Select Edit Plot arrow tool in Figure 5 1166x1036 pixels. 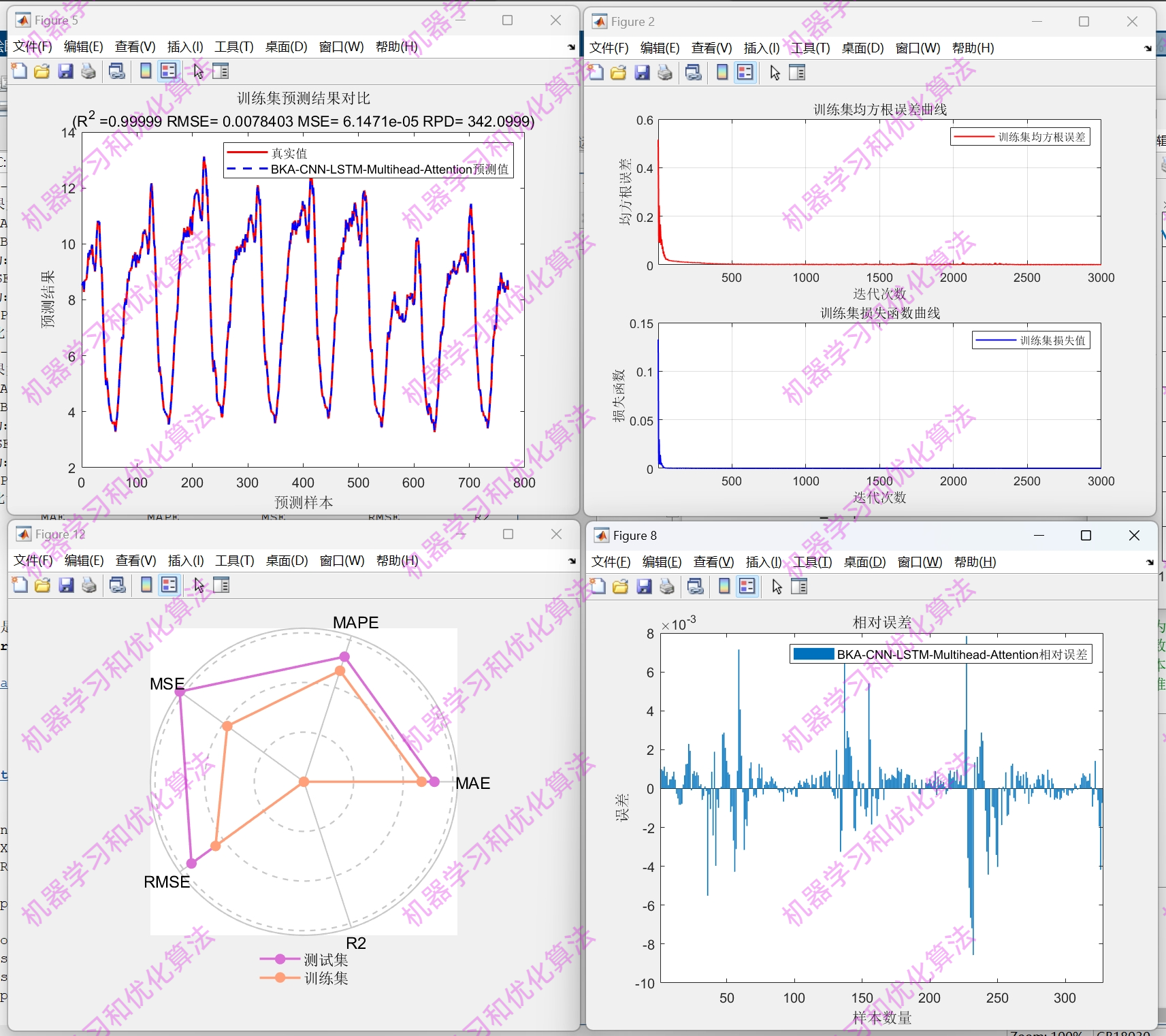pyautogui.click(x=198, y=71)
